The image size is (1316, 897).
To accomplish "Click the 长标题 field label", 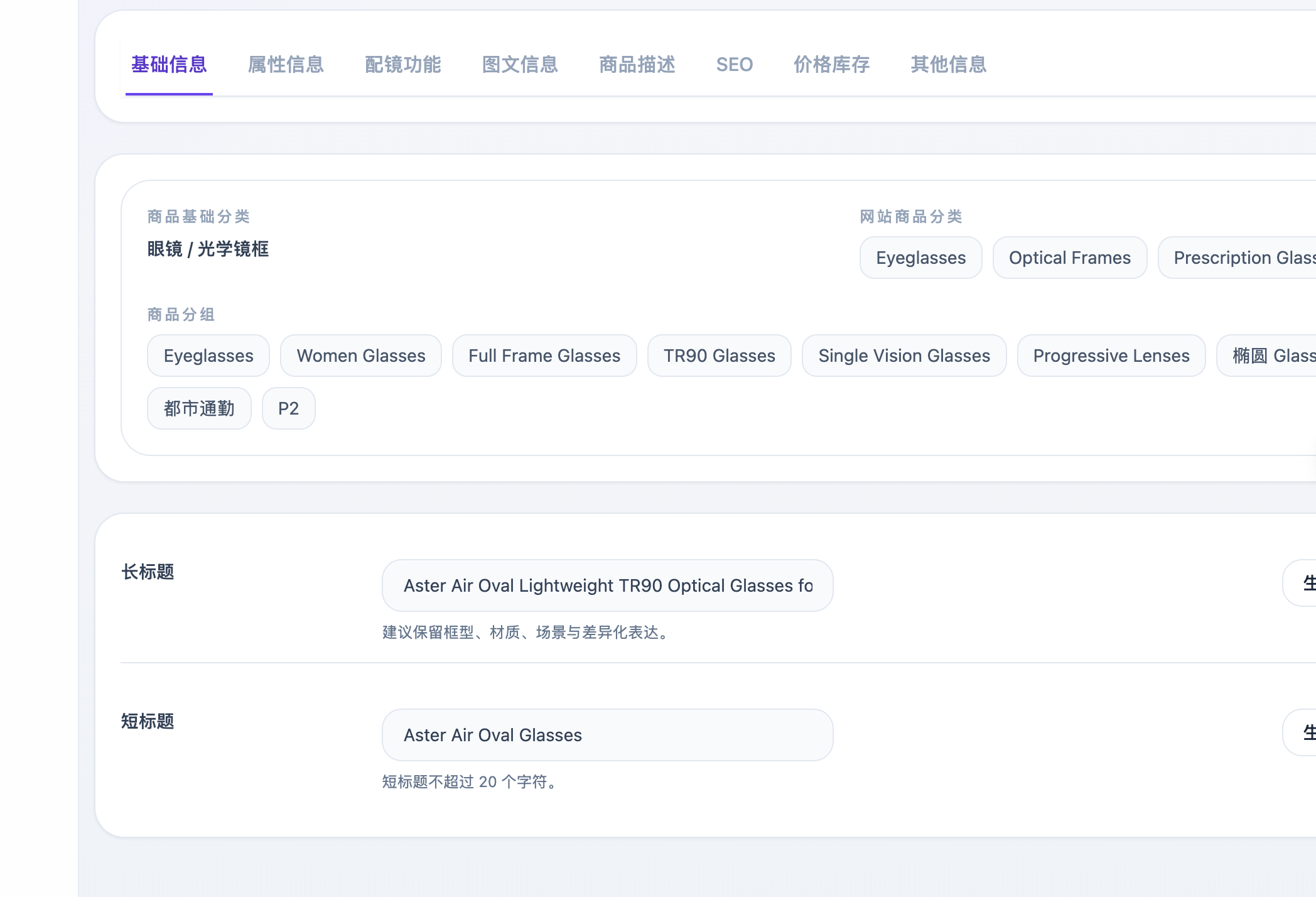I will [148, 572].
